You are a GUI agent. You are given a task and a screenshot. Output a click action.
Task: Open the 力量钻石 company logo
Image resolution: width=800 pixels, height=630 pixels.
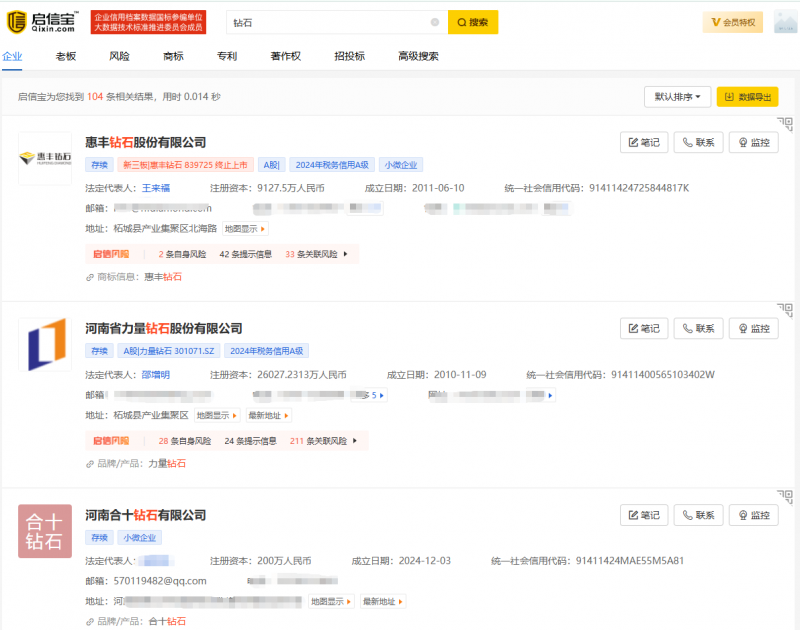45,344
